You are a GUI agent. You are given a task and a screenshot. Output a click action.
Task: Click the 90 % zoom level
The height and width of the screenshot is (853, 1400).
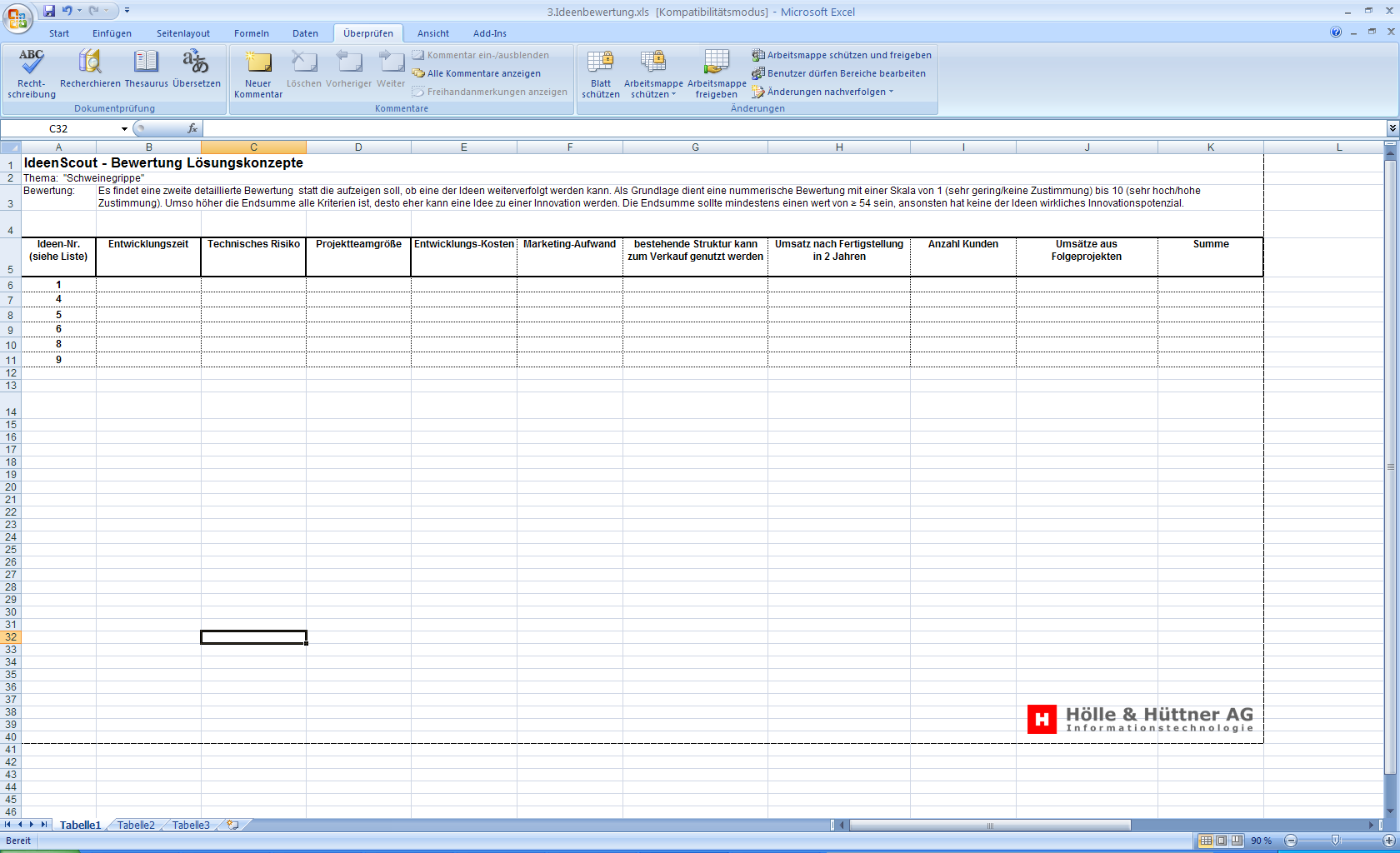pos(1261,841)
